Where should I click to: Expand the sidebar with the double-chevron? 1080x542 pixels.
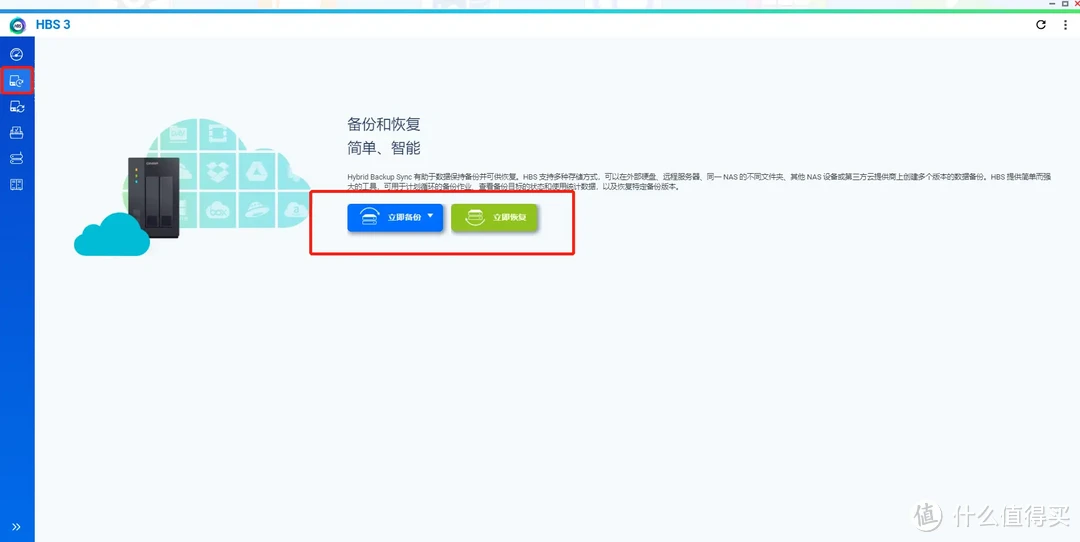click(17, 527)
